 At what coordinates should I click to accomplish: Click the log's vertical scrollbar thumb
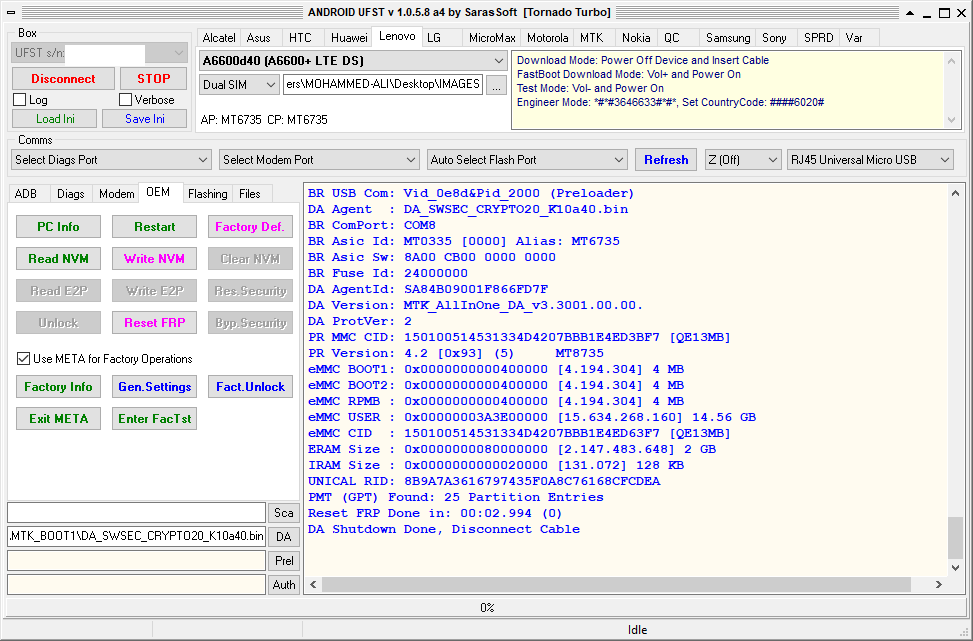955,538
